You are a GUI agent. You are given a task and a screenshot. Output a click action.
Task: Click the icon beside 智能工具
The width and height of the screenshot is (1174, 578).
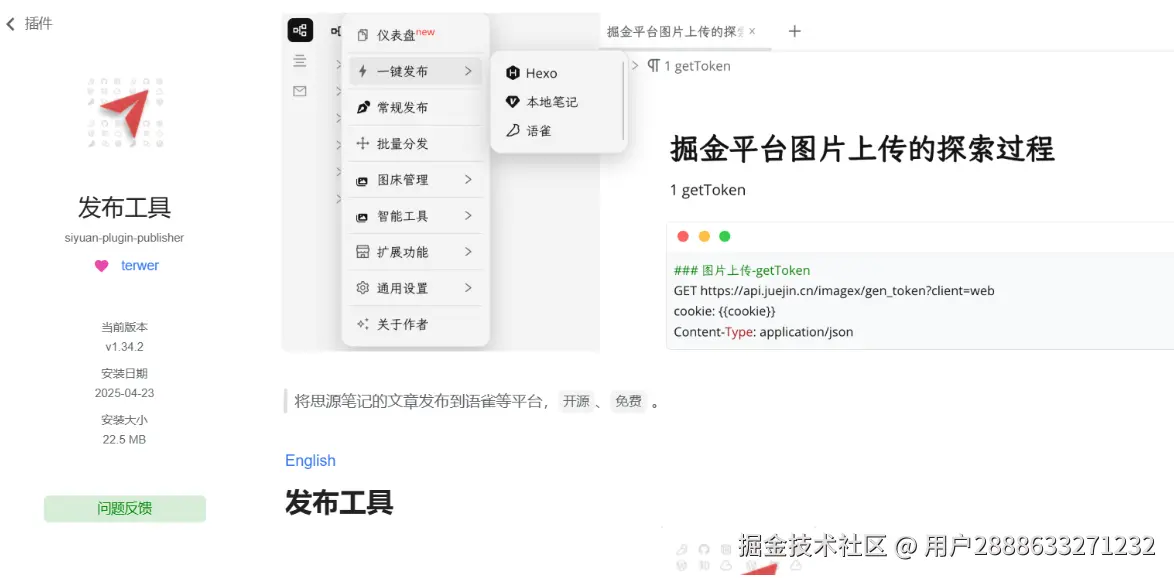coord(362,216)
